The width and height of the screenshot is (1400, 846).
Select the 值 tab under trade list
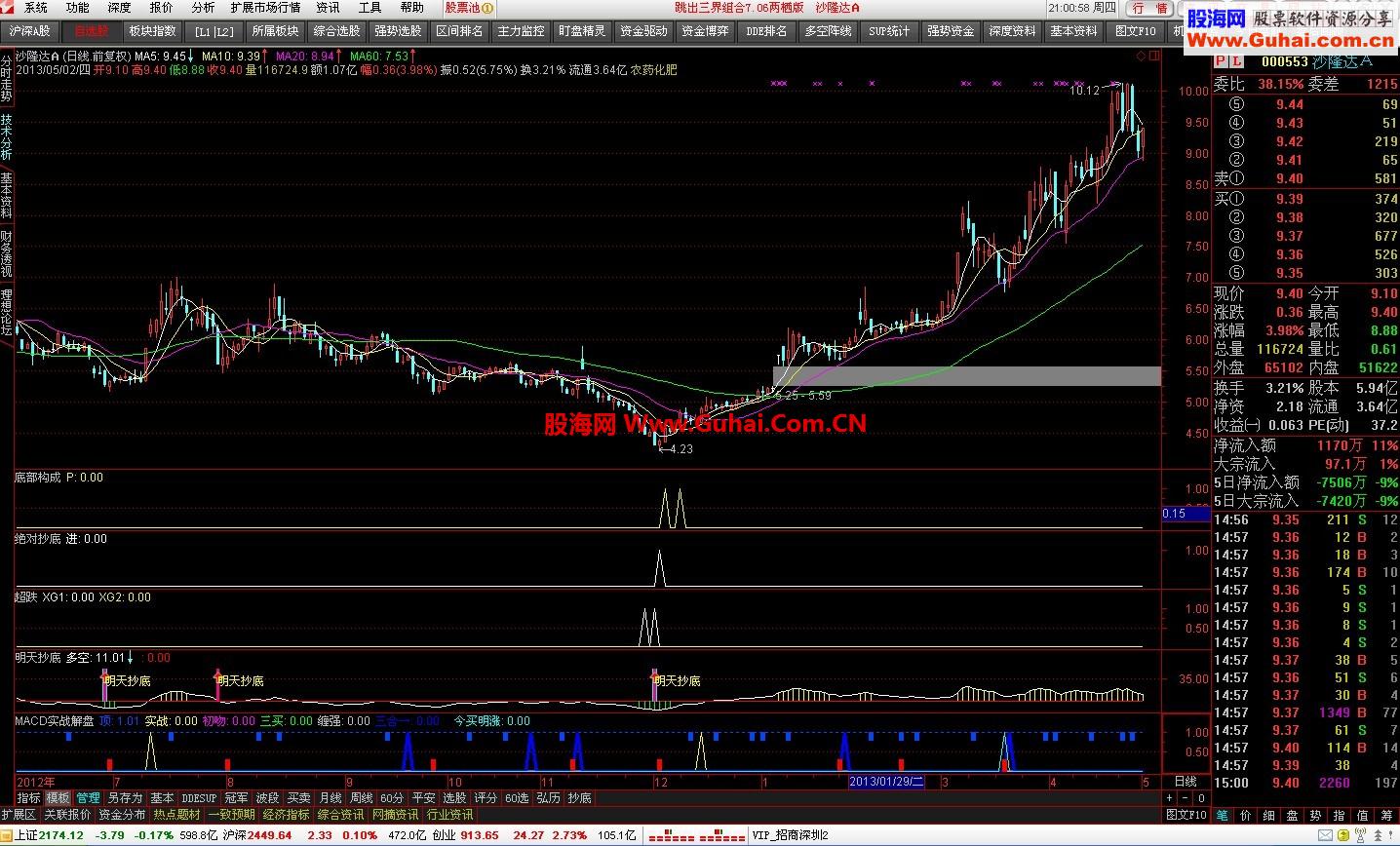(x=1363, y=814)
